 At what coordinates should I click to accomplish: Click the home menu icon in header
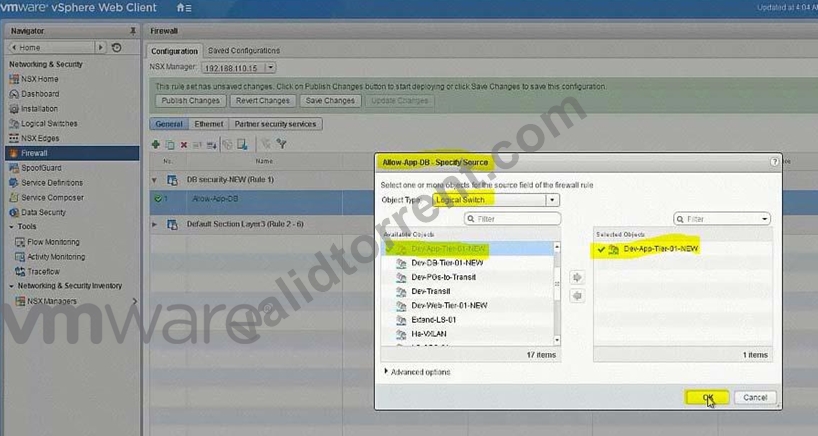[184, 8]
